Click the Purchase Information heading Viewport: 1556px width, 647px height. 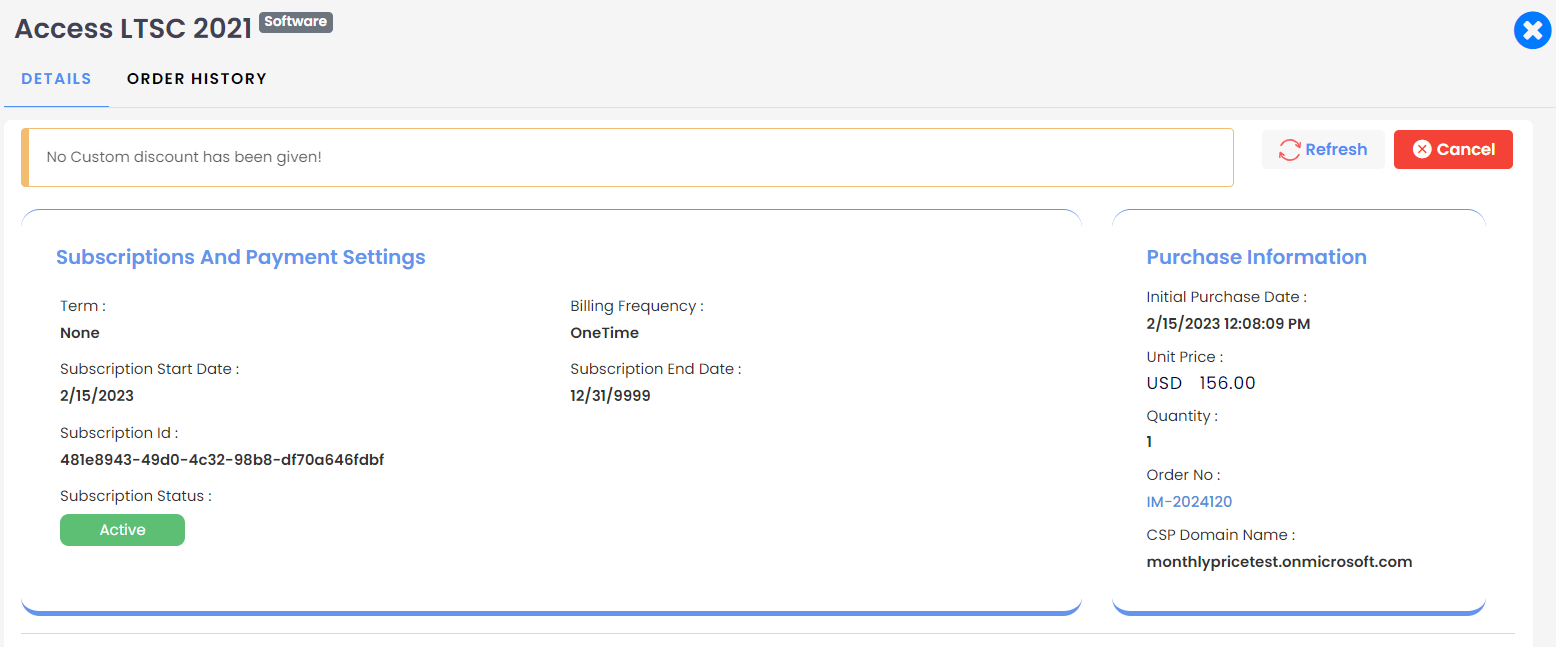pos(1256,257)
